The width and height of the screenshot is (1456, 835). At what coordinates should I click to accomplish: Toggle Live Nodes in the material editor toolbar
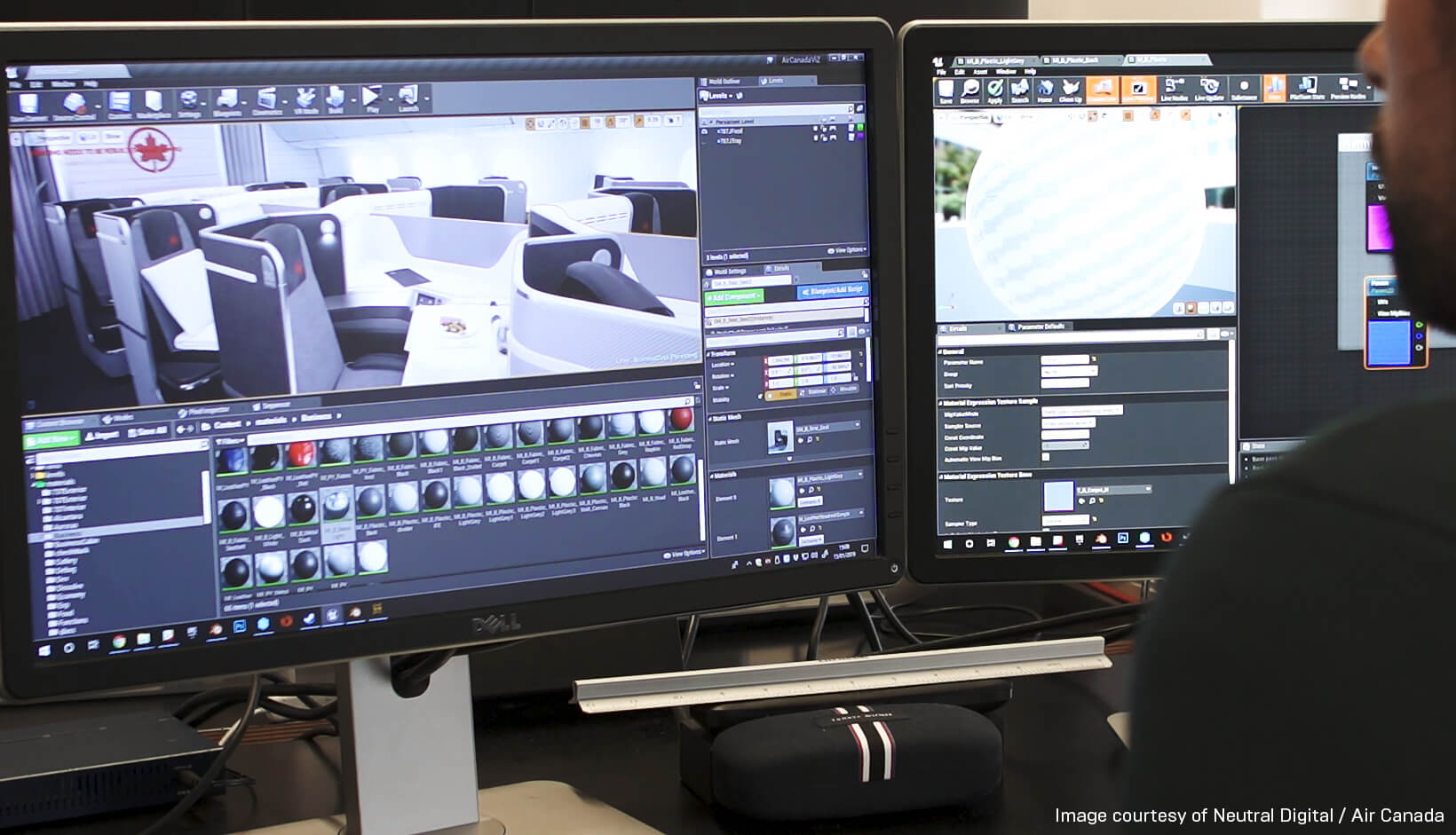1174,89
